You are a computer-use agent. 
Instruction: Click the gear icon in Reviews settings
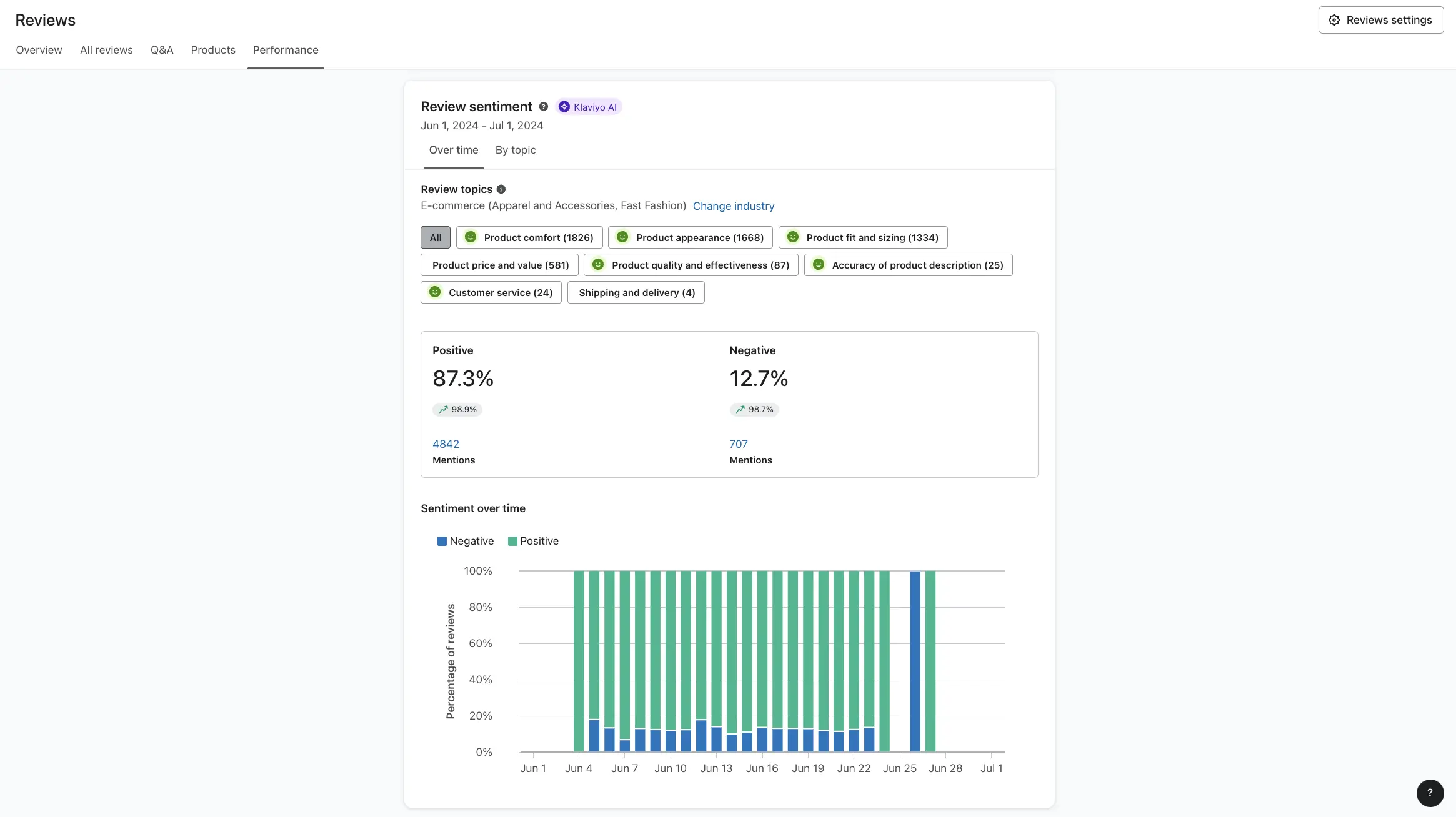[1334, 20]
